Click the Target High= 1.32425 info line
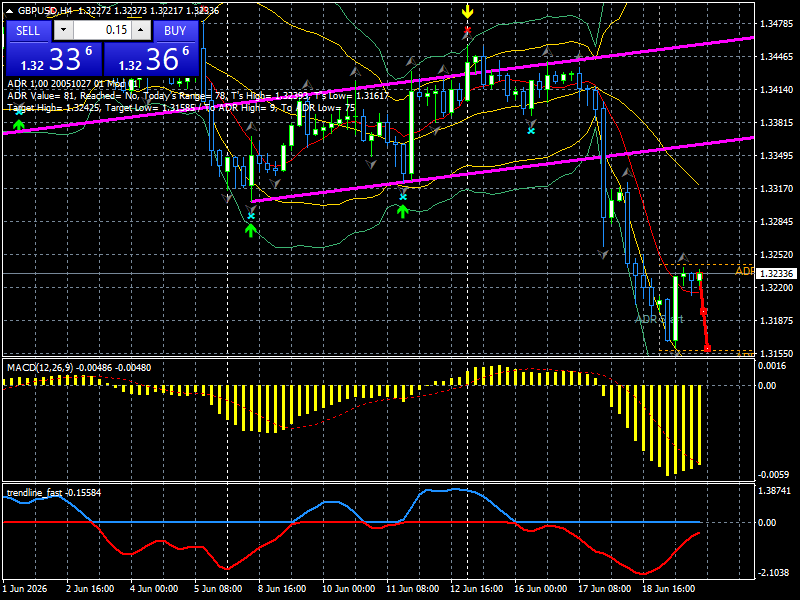The height and width of the screenshot is (600, 800). click(181, 108)
